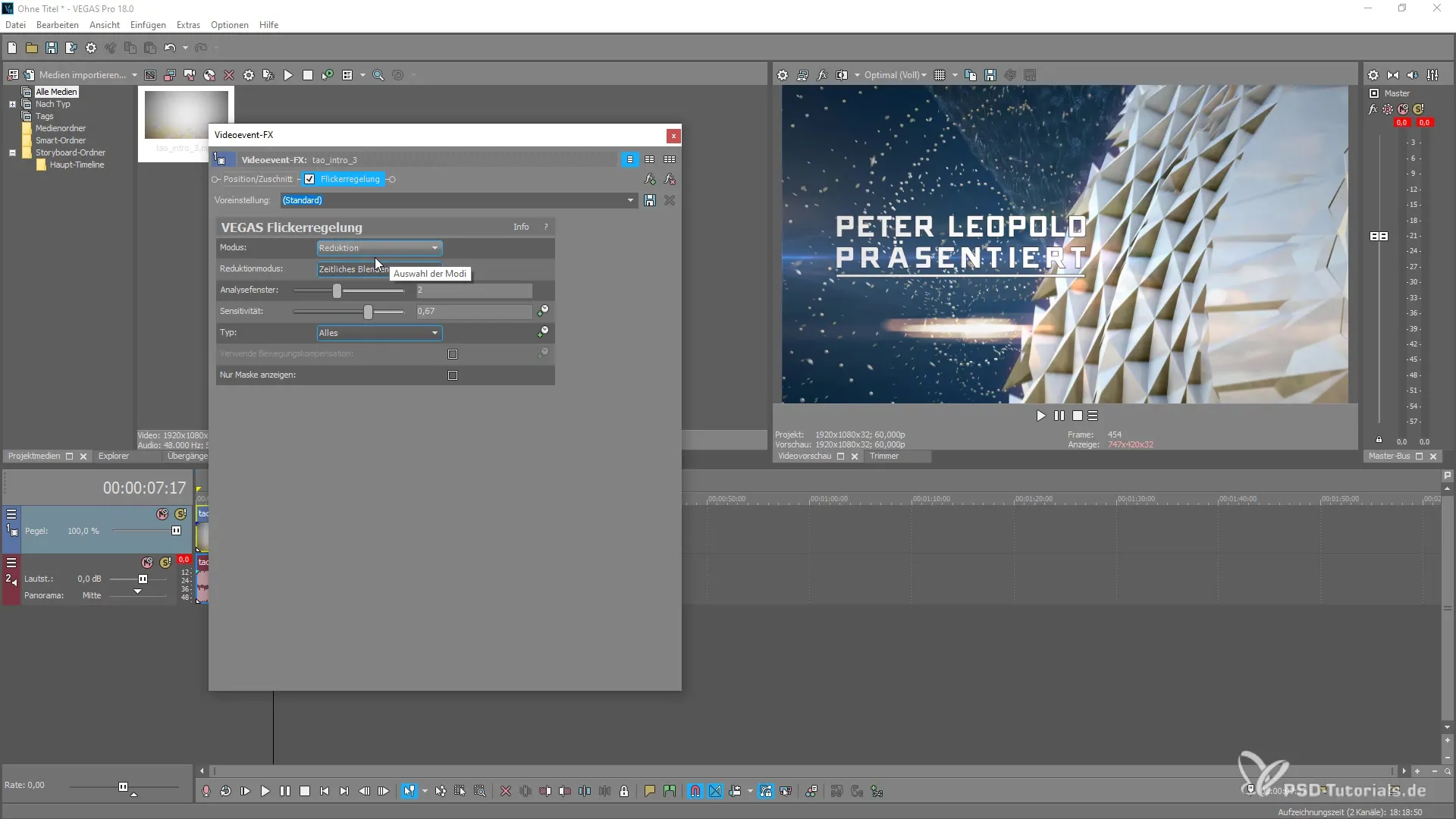The width and height of the screenshot is (1456, 819).
Task: Open a project via the folder icon
Action: coord(32,48)
